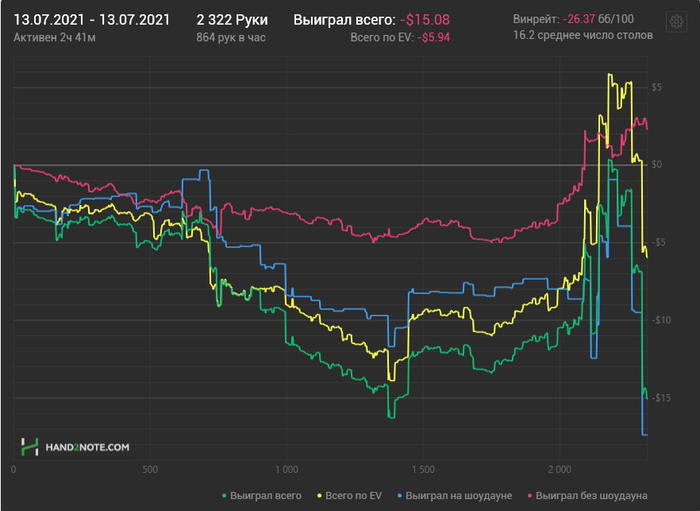Click the EV total value '-$5.94'

coord(433,37)
